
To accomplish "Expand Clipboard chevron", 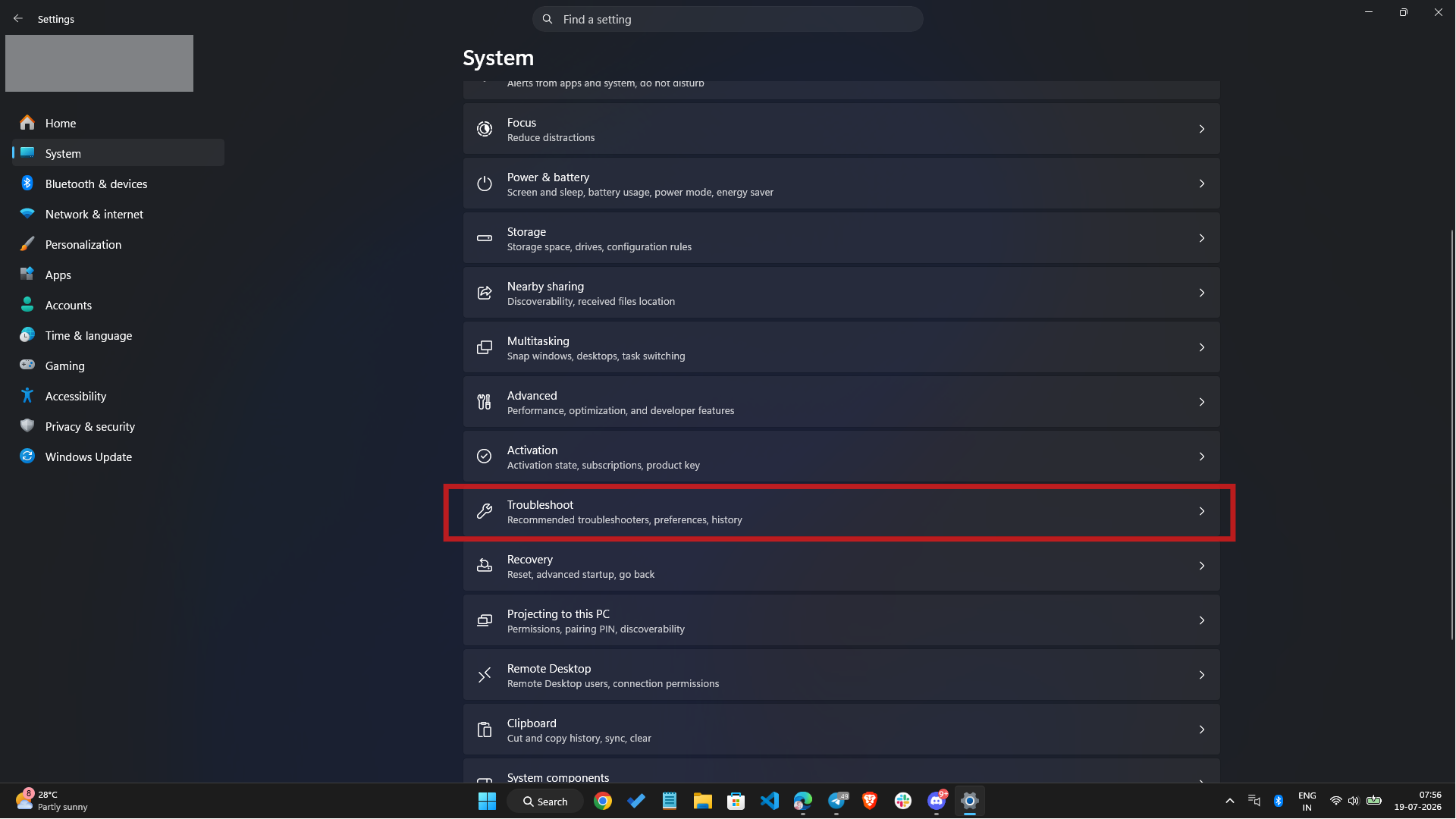I will (x=1202, y=730).
